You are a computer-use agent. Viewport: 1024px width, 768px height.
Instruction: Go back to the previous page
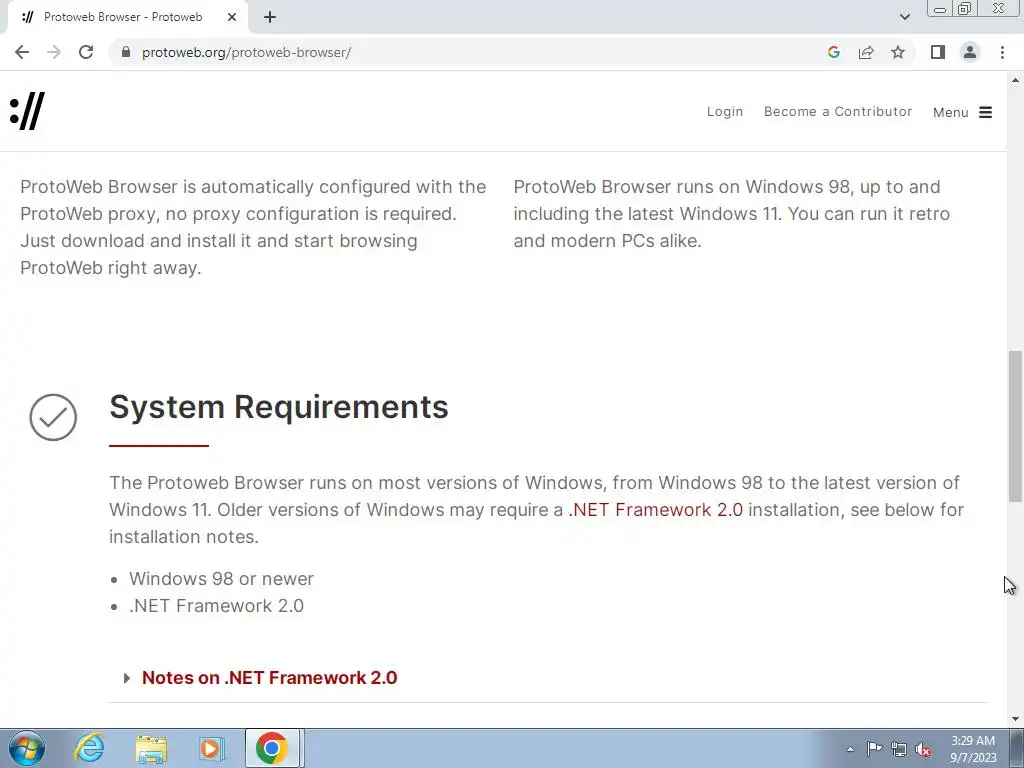[x=22, y=52]
